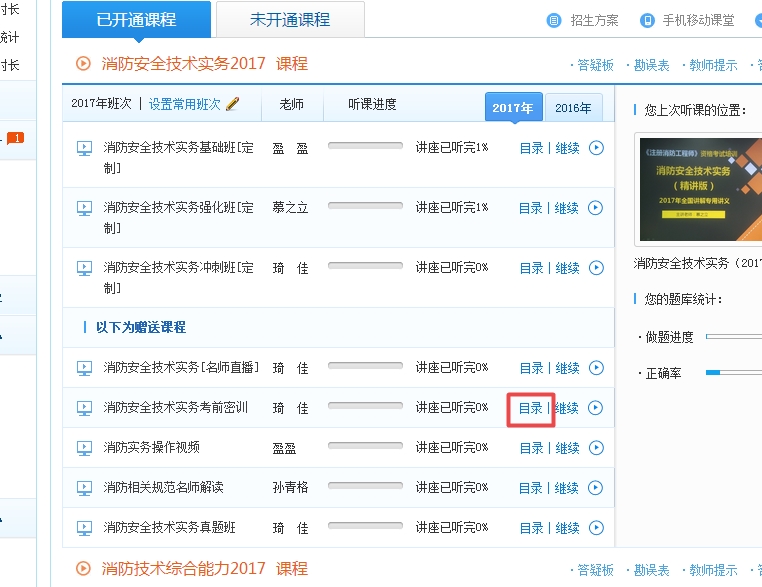Click play icon for 消防实务操作视频 row
The width and height of the screenshot is (762, 587).
(596, 448)
